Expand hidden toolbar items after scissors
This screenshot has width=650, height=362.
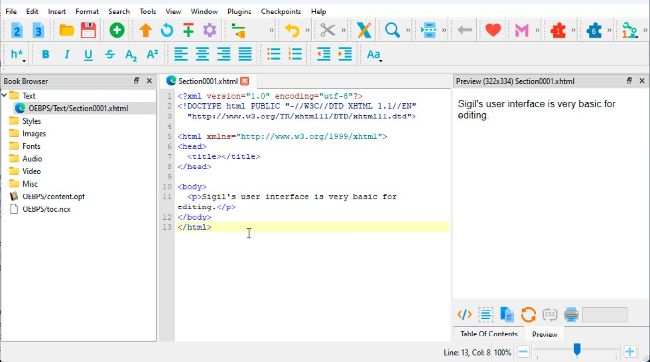[x=343, y=30]
